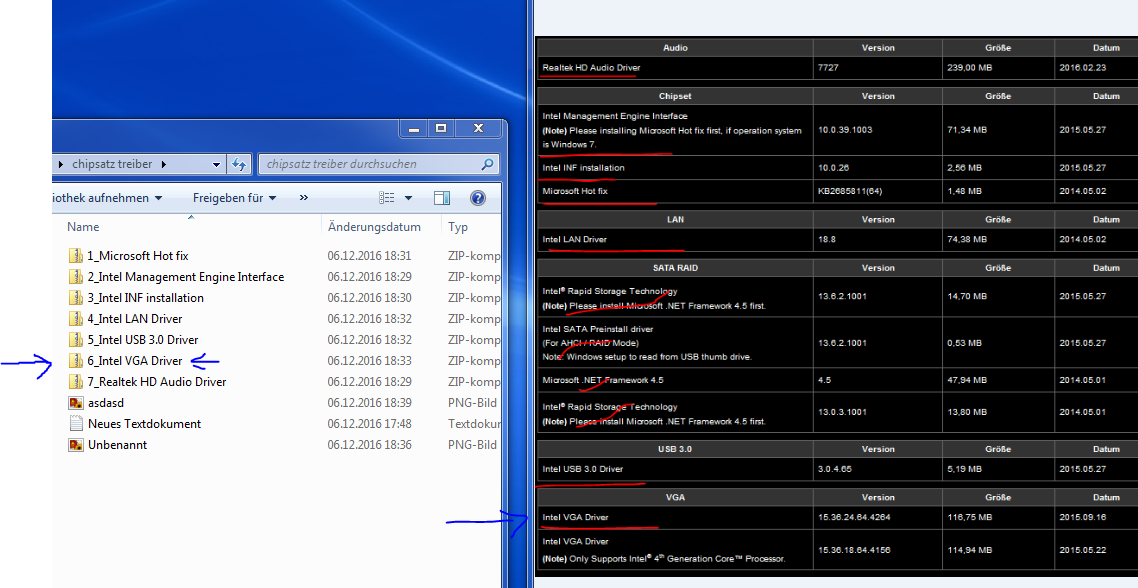Click the image icon of asdasd
1138x588 pixels.
[x=75, y=403]
